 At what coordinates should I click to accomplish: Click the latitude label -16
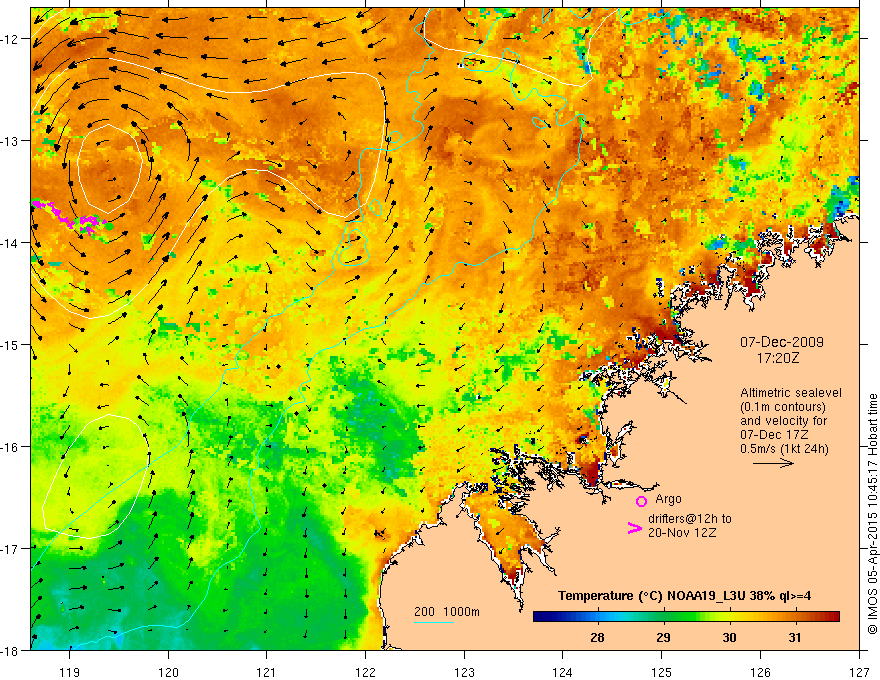coord(9,447)
